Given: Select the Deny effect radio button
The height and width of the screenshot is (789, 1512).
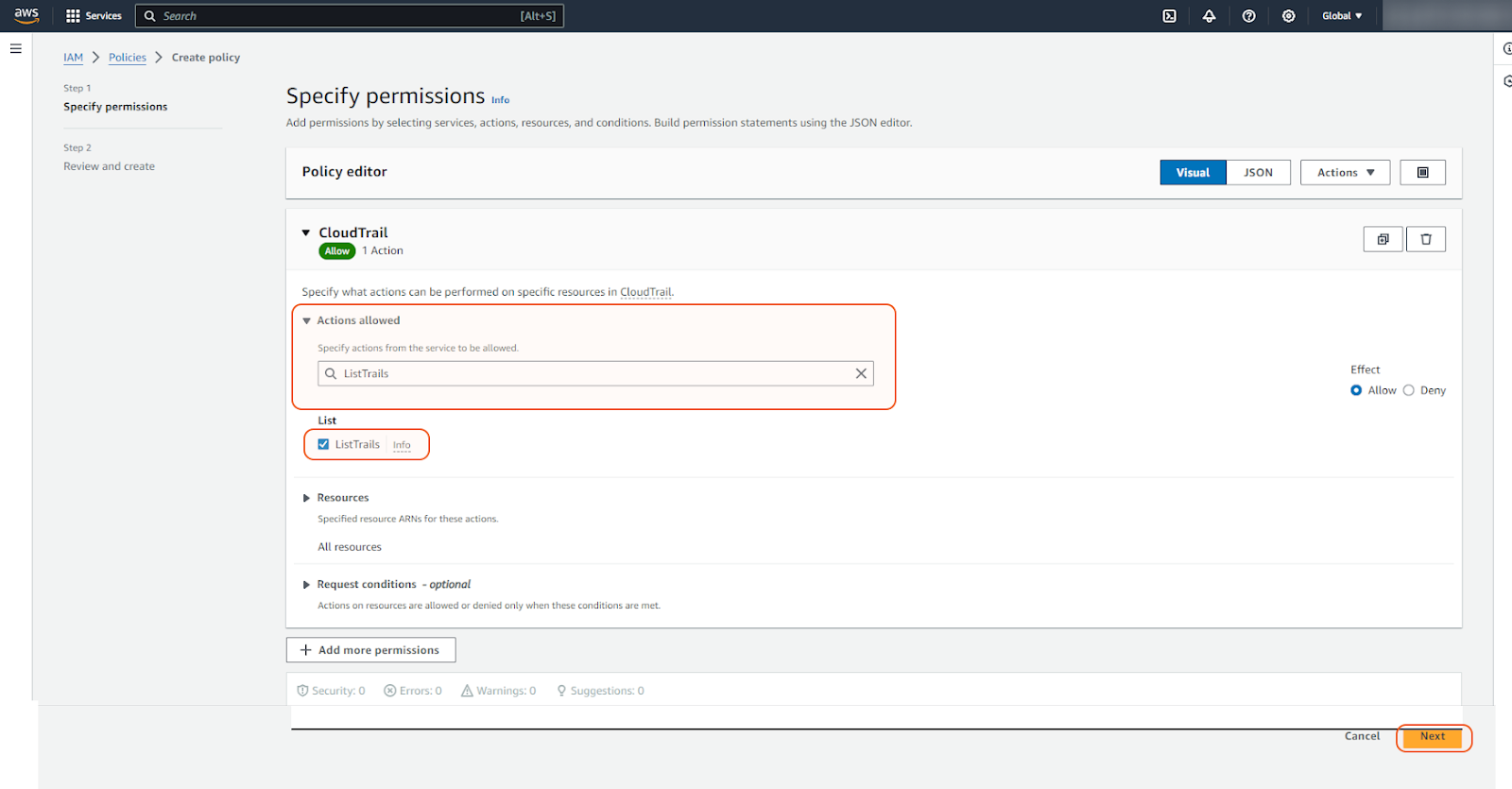Looking at the screenshot, I should pos(1408,390).
